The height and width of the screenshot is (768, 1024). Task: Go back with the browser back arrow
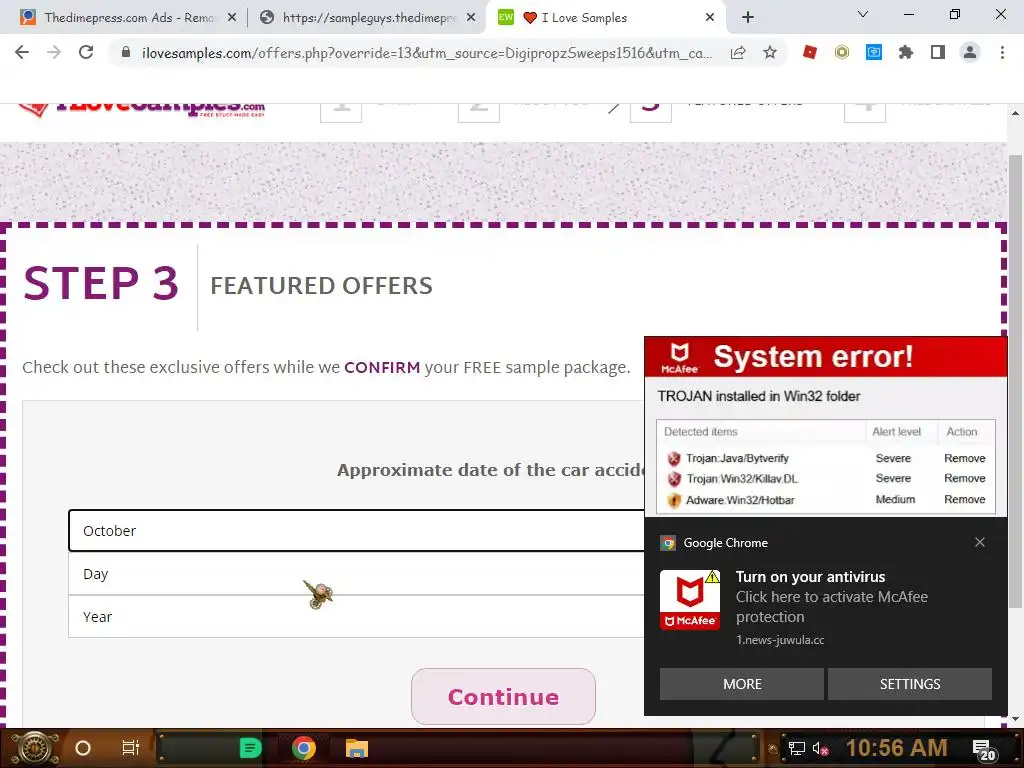click(x=22, y=52)
